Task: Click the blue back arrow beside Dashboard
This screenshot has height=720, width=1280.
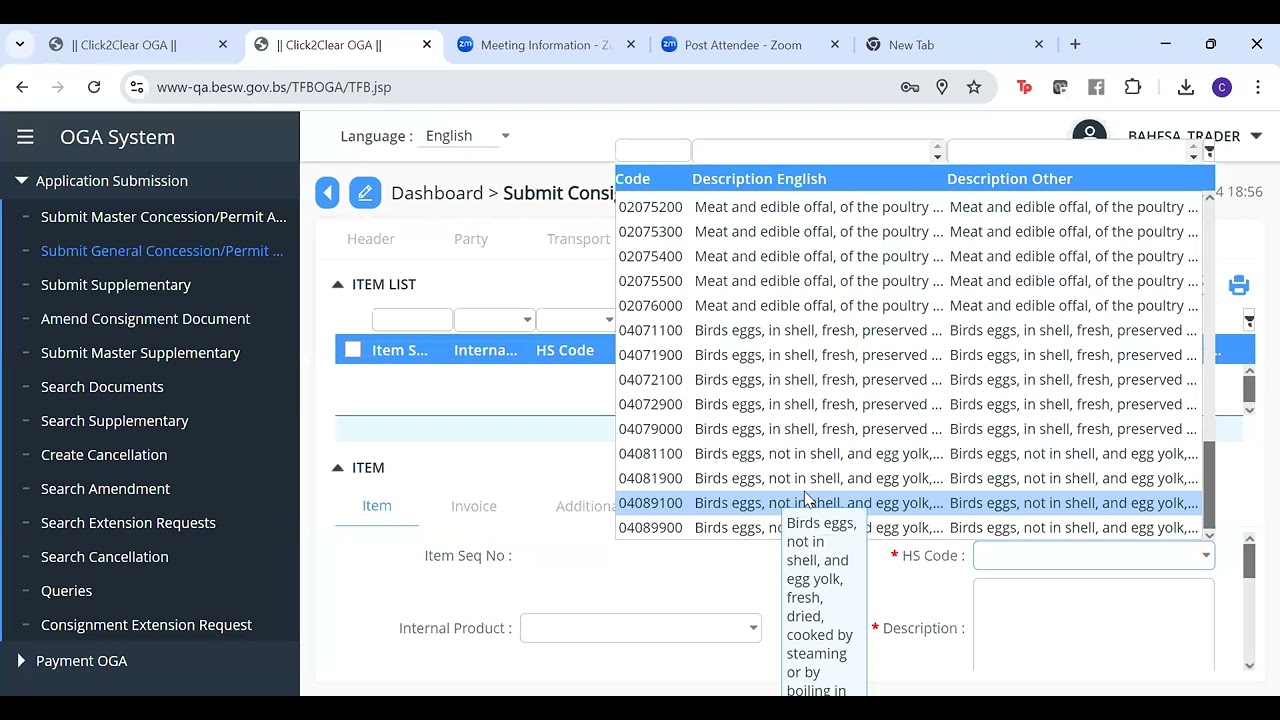Action: coord(327,193)
